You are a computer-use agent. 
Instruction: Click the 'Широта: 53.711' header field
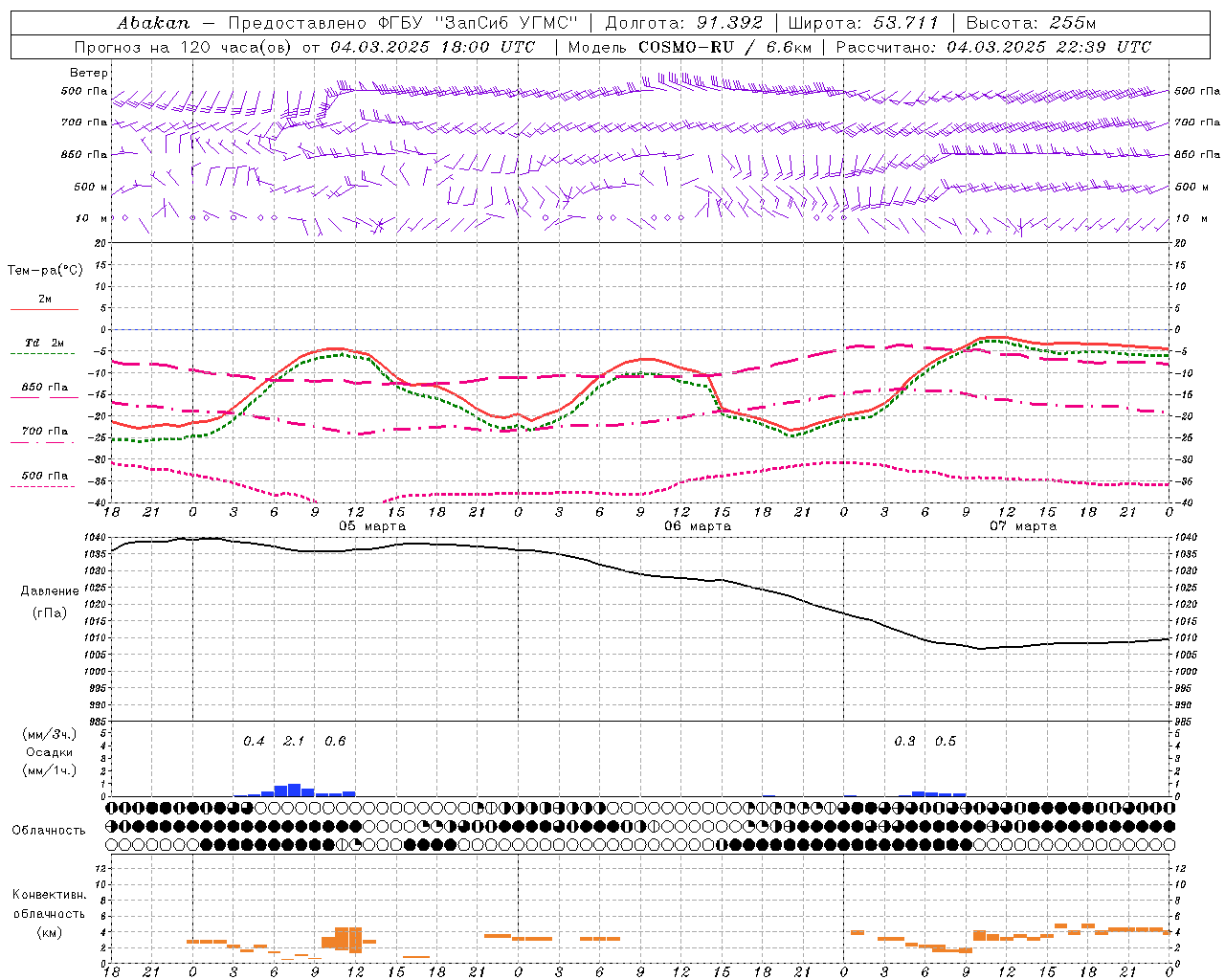(863, 23)
